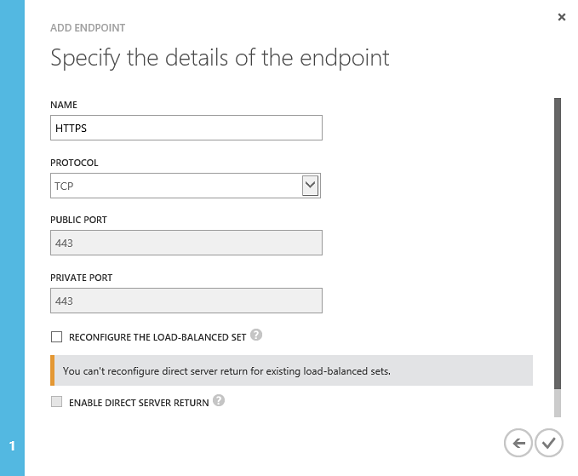Expand the Protocol dropdown arrow
Image resolution: width=578 pixels, height=476 pixels.
coord(310,185)
